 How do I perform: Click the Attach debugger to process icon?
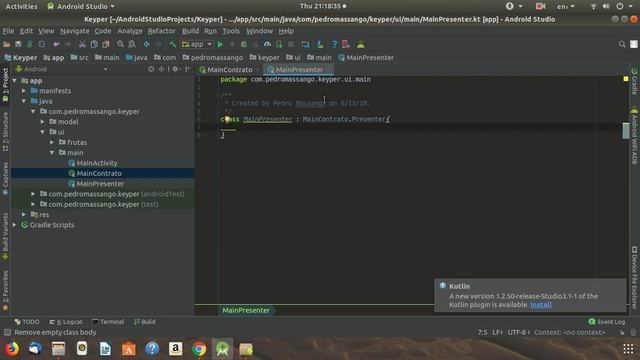(x=279, y=44)
